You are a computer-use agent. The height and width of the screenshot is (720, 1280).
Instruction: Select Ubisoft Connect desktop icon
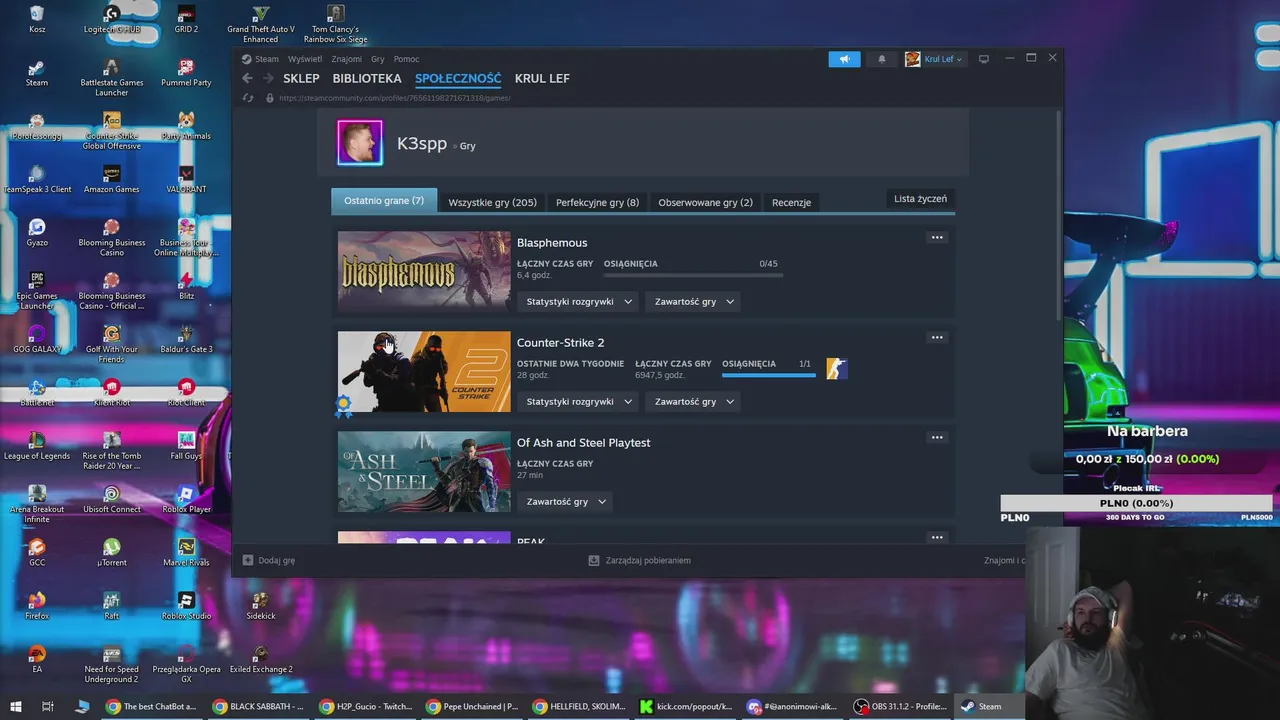click(112, 498)
